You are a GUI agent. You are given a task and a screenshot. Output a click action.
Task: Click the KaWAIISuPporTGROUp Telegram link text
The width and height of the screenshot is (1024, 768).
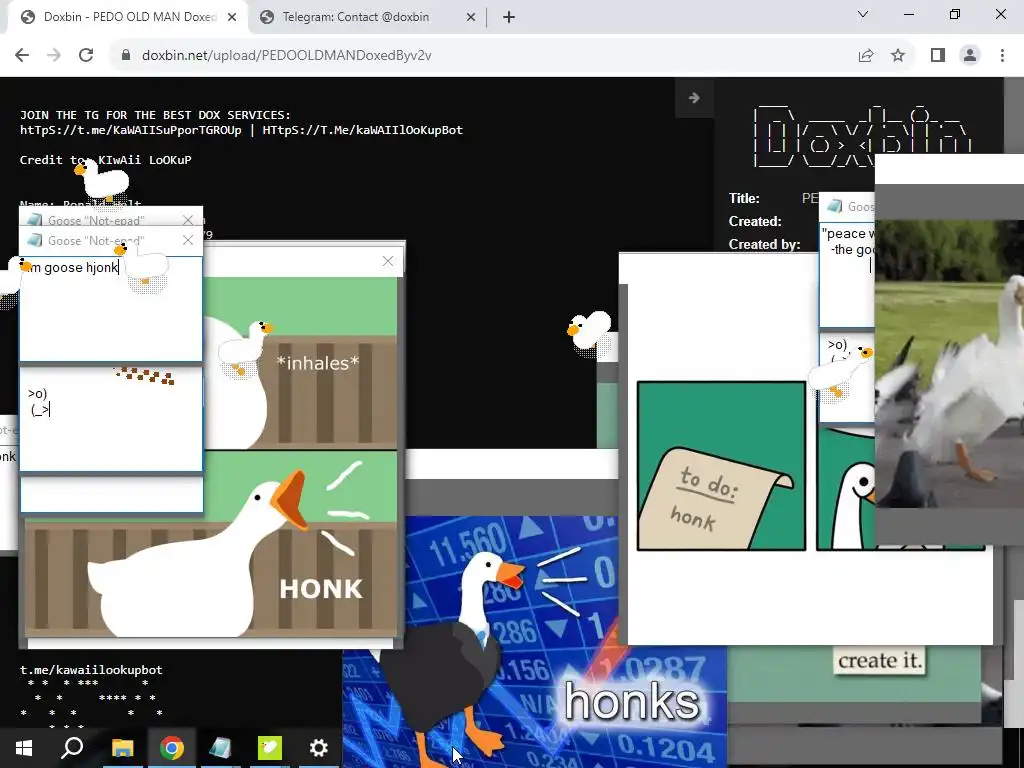[131, 130]
